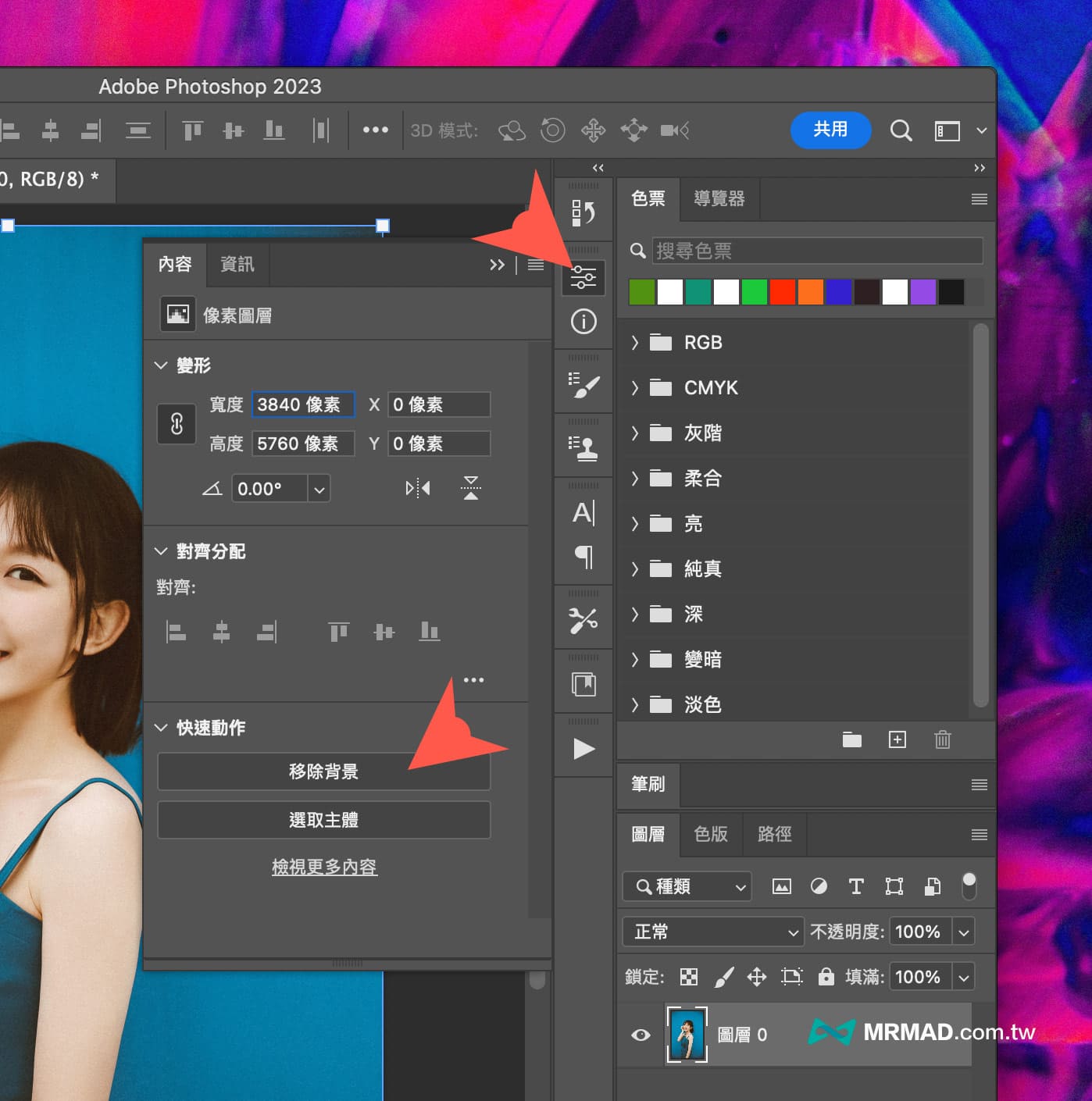Click the 共用 share button
This screenshot has width=1092, height=1101.
(x=830, y=130)
